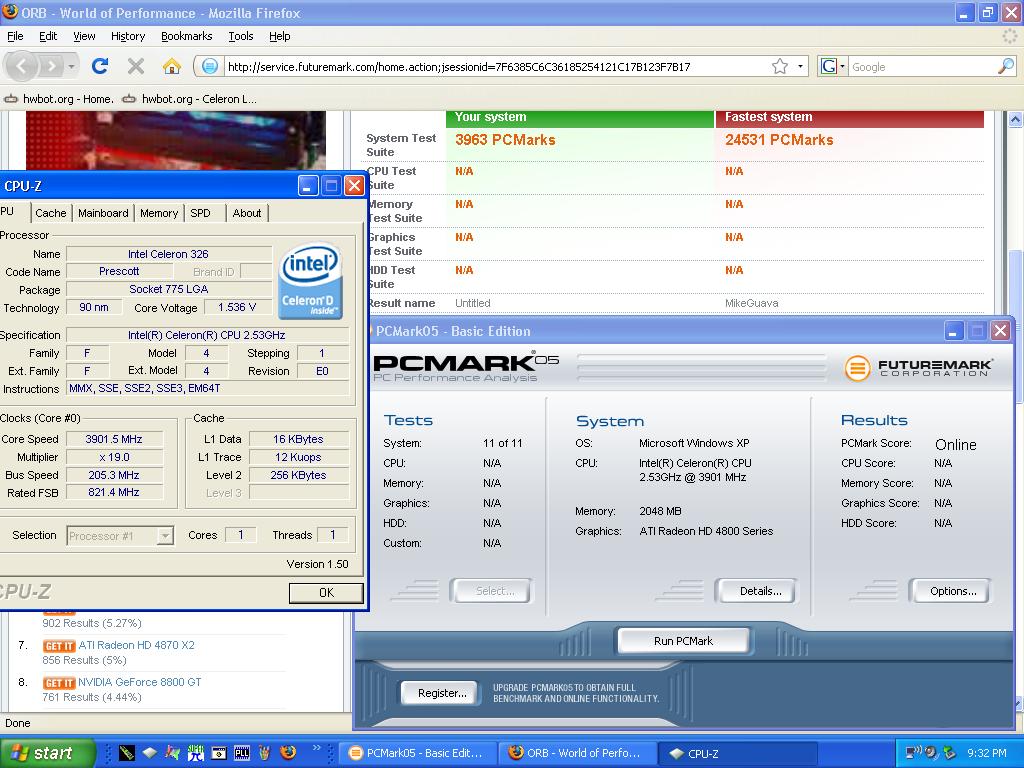Open the hwbot.org - Home bookmark
Image resolution: width=1024 pixels, height=768 pixels.
tap(59, 99)
